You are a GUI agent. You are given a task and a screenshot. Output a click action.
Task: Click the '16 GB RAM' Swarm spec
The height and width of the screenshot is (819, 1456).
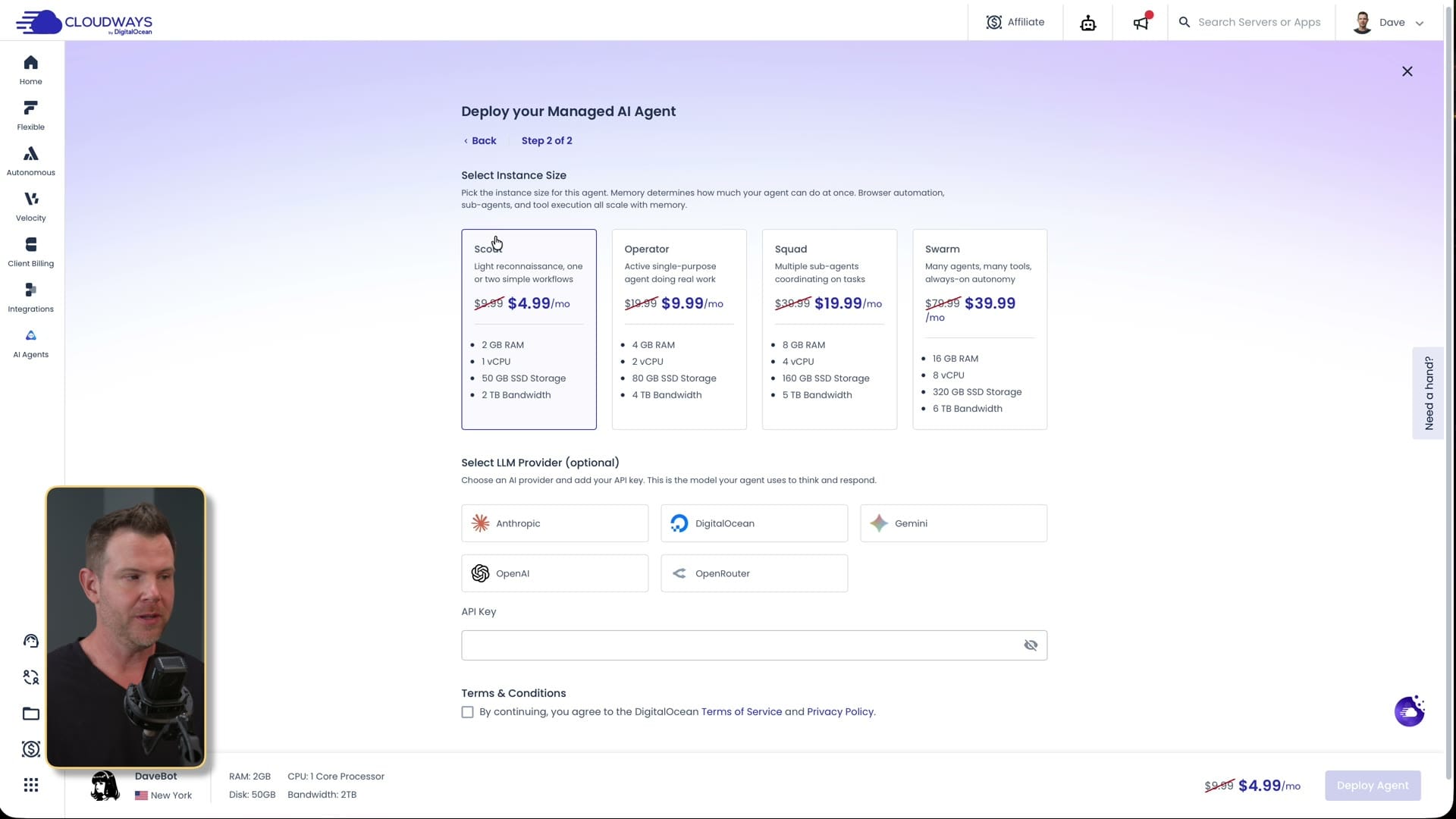tap(955, 359)
